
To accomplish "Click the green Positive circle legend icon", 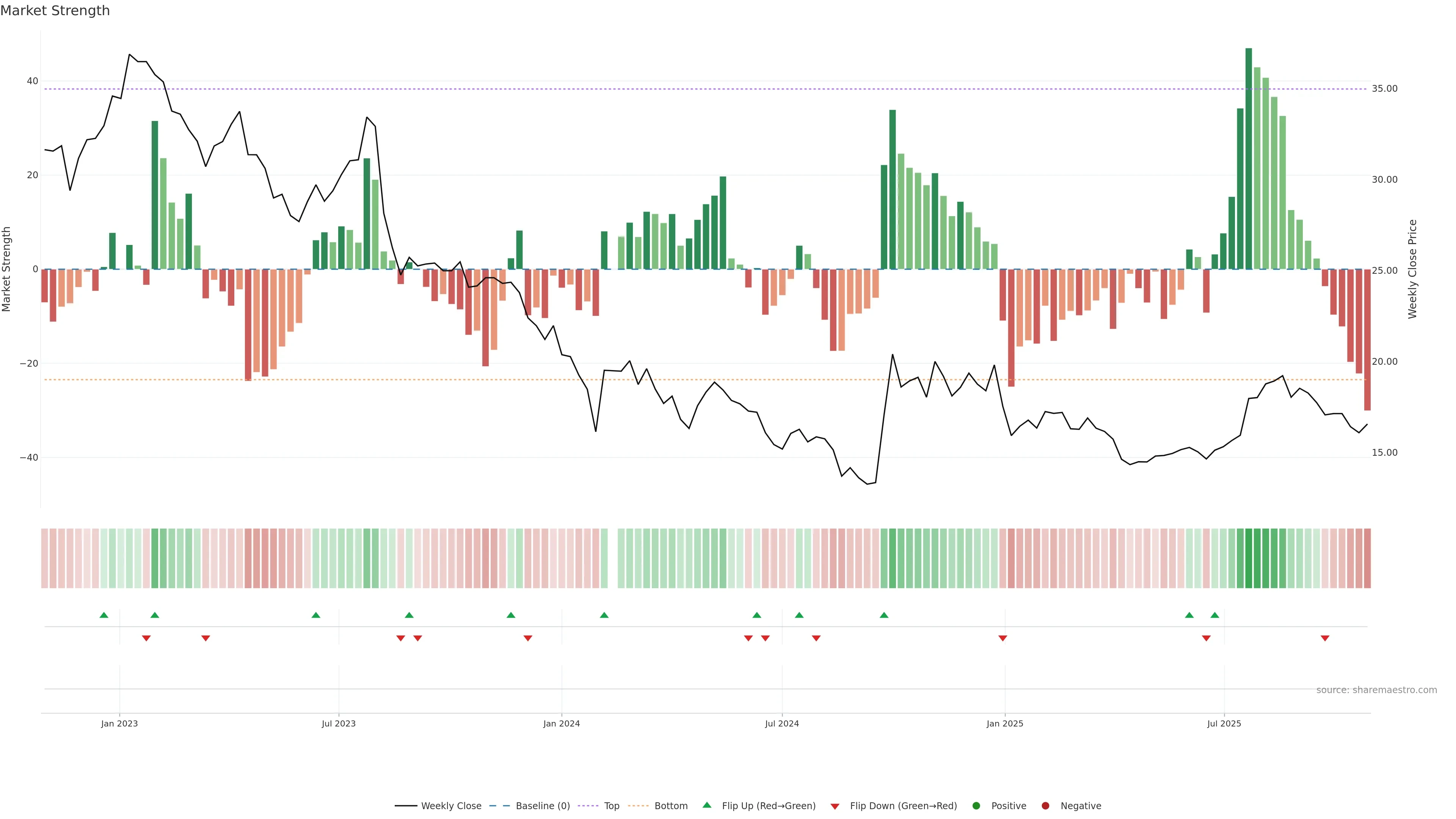I will (x=976, y=806).
